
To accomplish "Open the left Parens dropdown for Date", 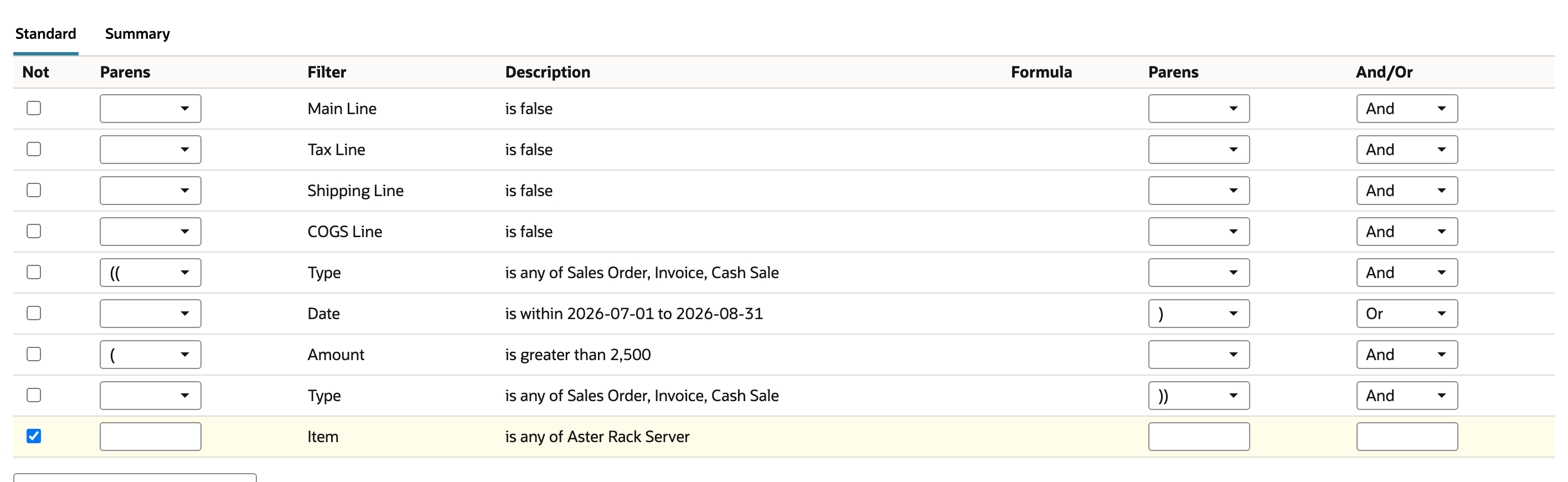I will (151, 313).
